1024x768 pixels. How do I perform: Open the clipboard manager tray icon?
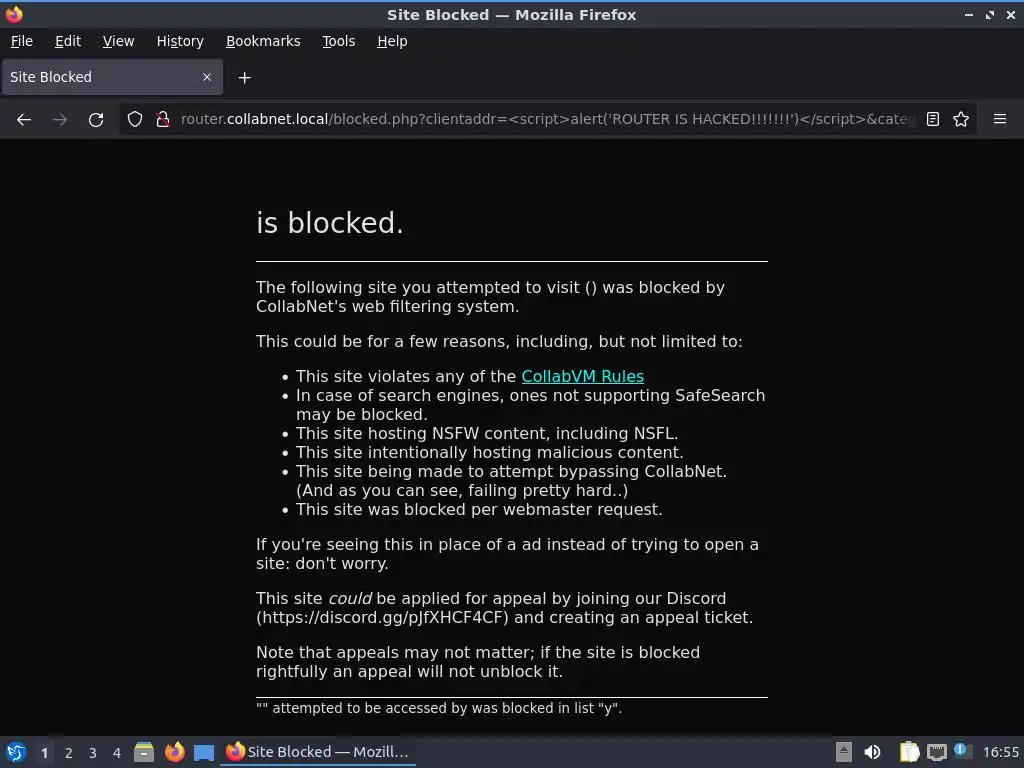(x=909, y=752)
